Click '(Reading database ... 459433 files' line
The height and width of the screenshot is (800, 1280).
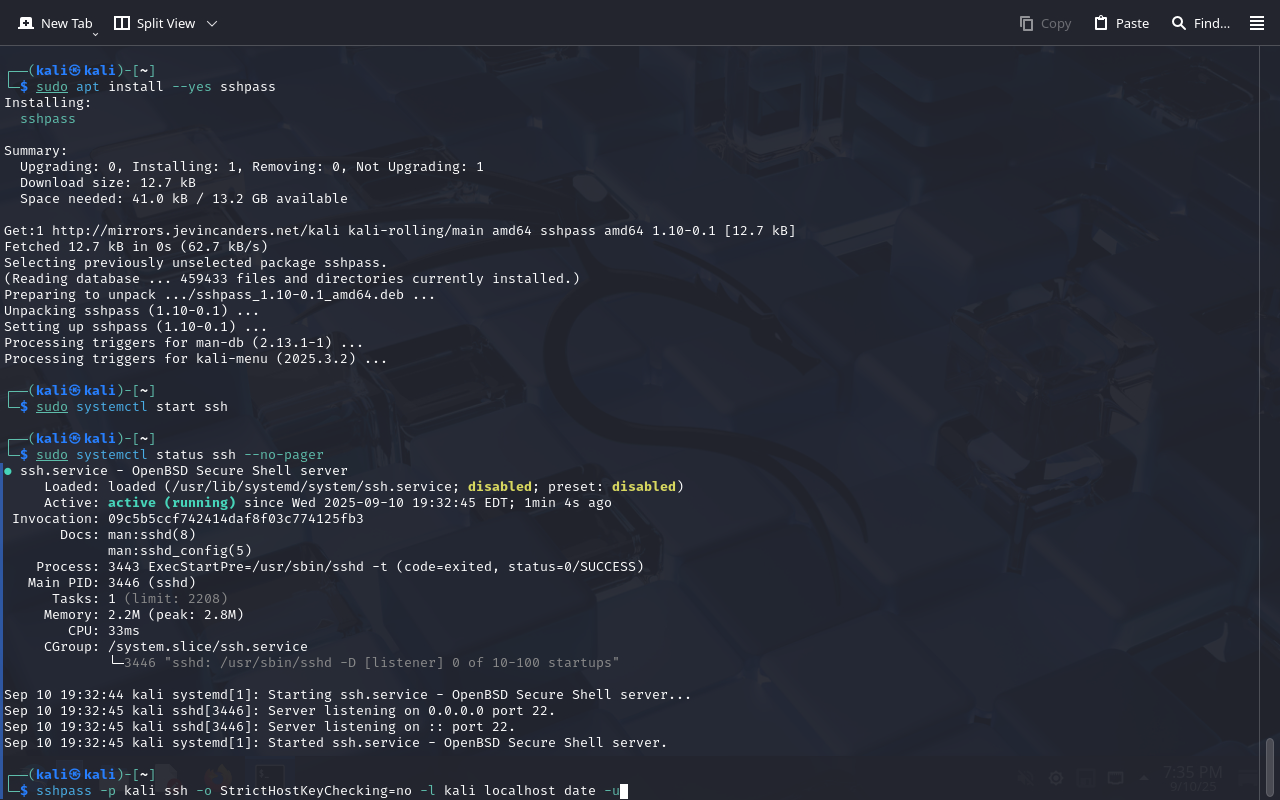click(x=292, y=279)
